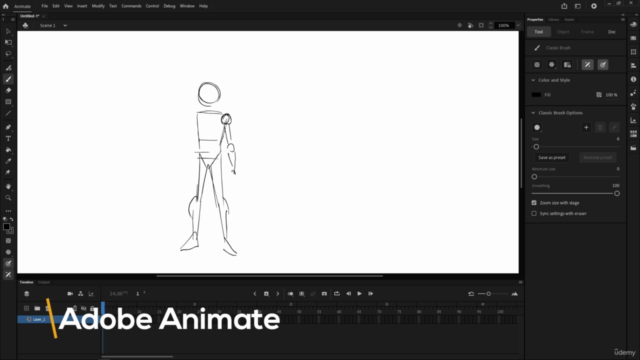Collapse the Color and Style section
Viewport: 640px width, 360px height.
tap(533, 80)
